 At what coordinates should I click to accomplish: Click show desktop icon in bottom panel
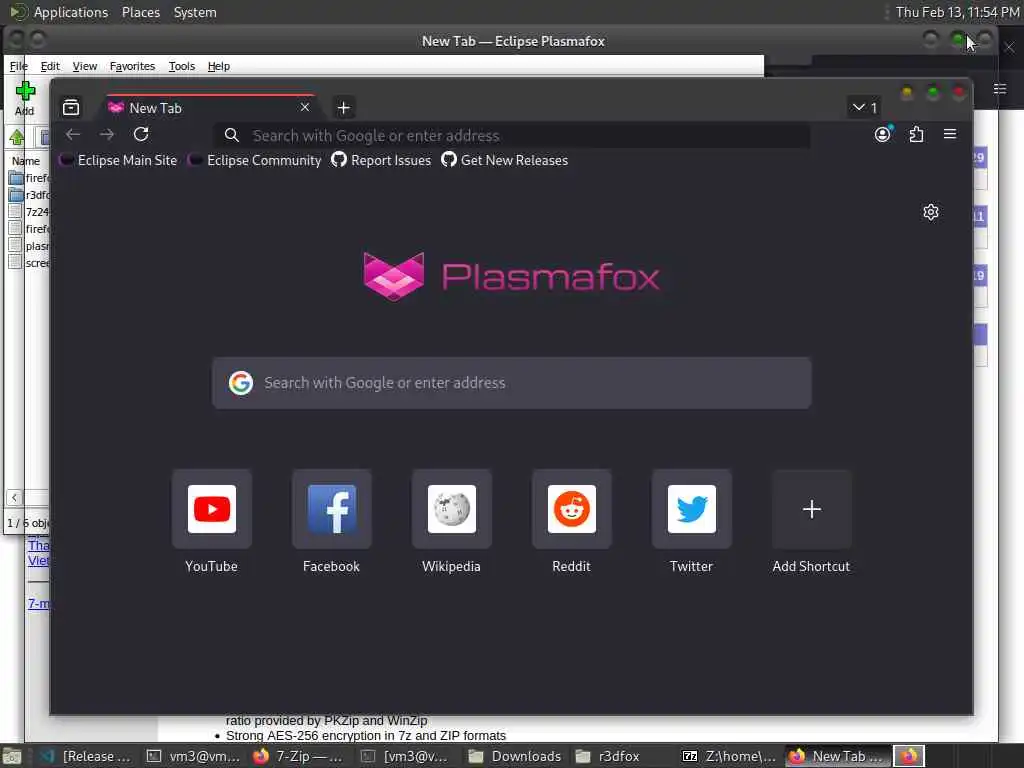click(12, 756)
